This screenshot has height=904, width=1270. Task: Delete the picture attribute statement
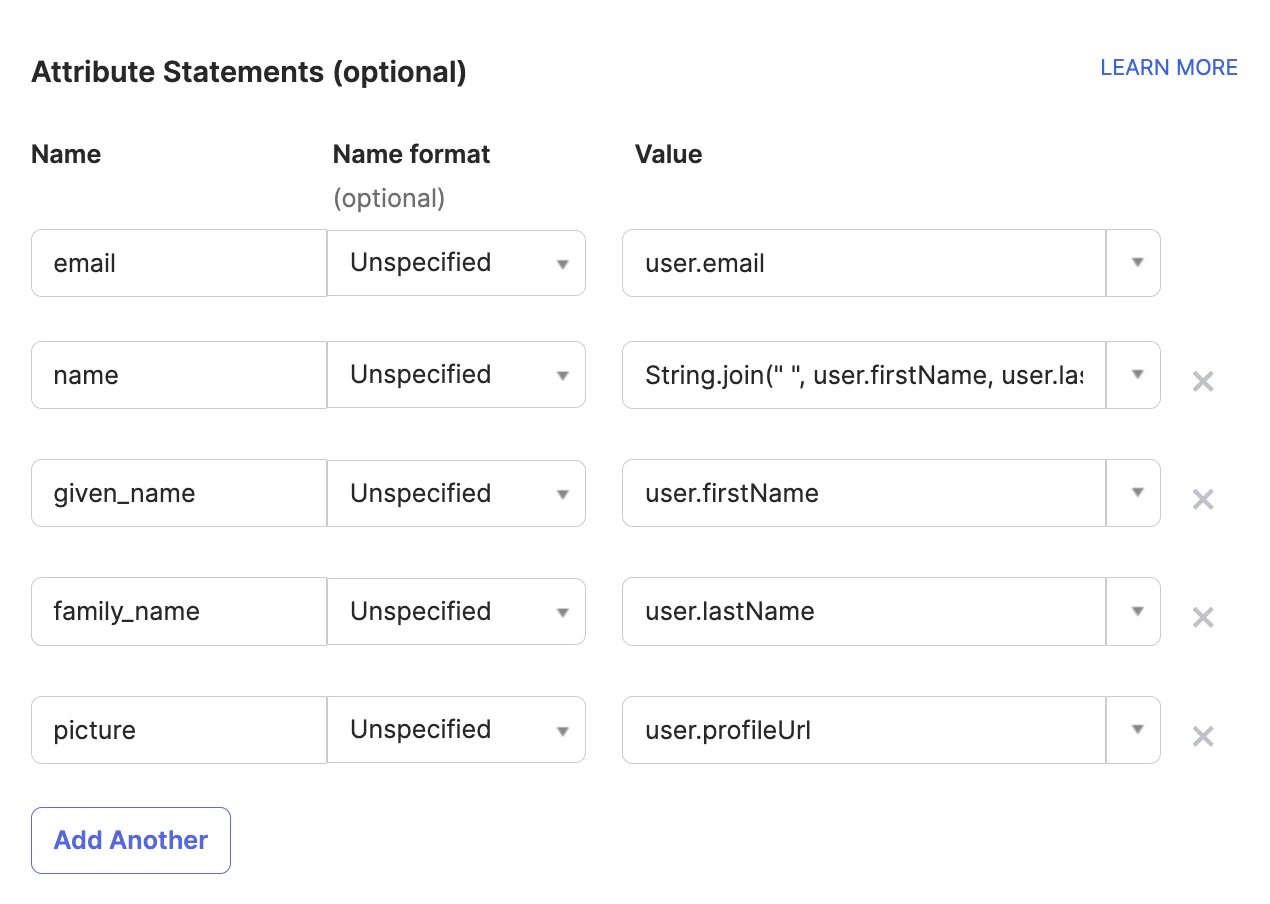point(1203,737)
